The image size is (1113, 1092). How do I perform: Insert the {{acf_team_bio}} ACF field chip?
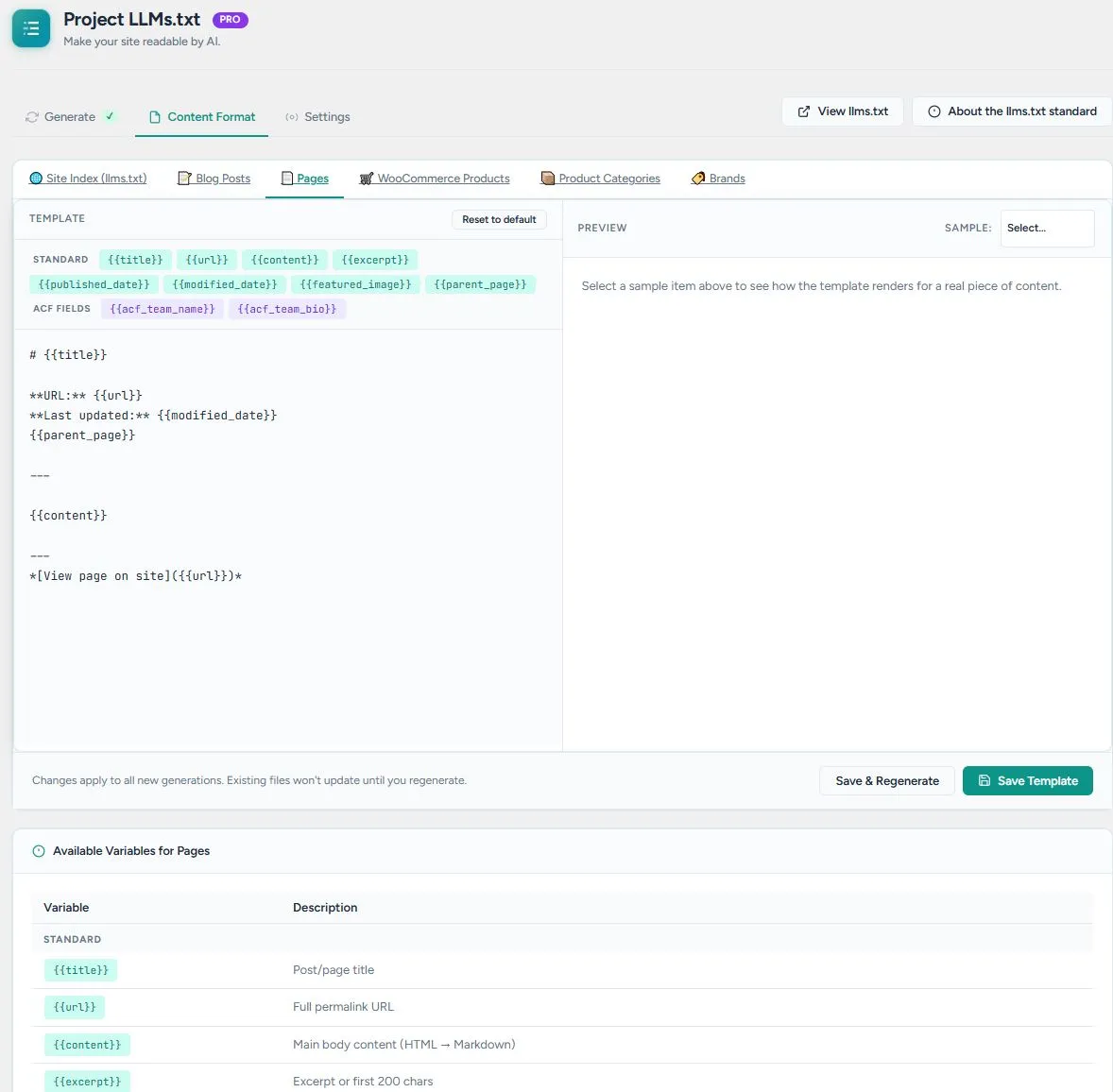tap(287, 309)
